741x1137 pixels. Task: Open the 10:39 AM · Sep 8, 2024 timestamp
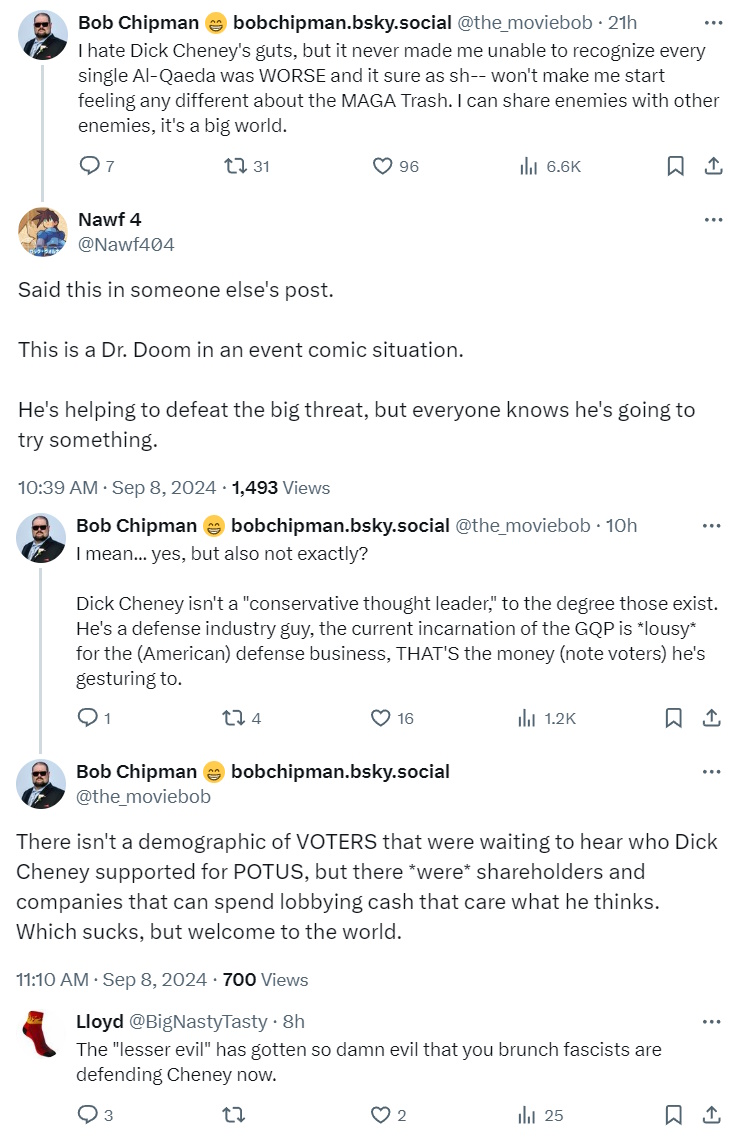(117, 487)
